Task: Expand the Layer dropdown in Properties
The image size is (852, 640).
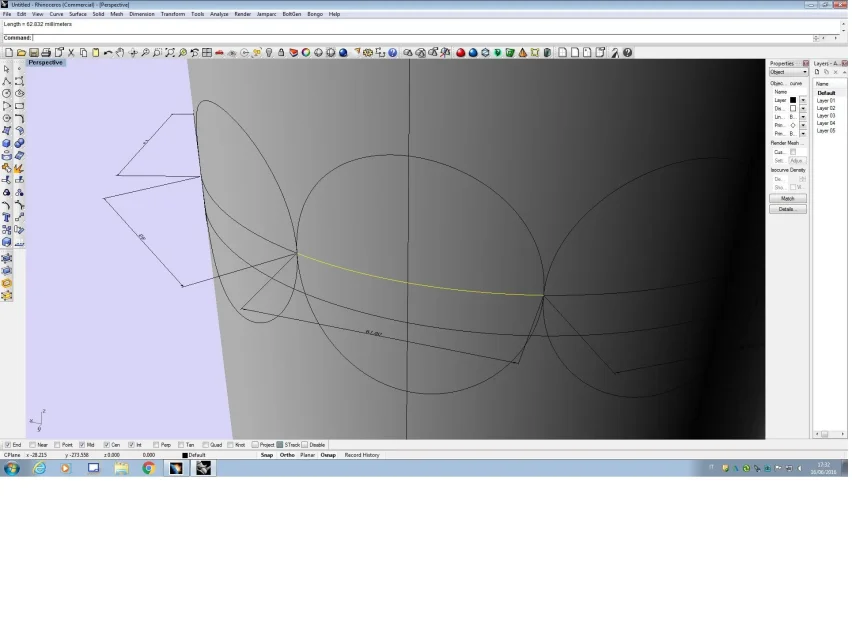Action: [x=802, y=100]
